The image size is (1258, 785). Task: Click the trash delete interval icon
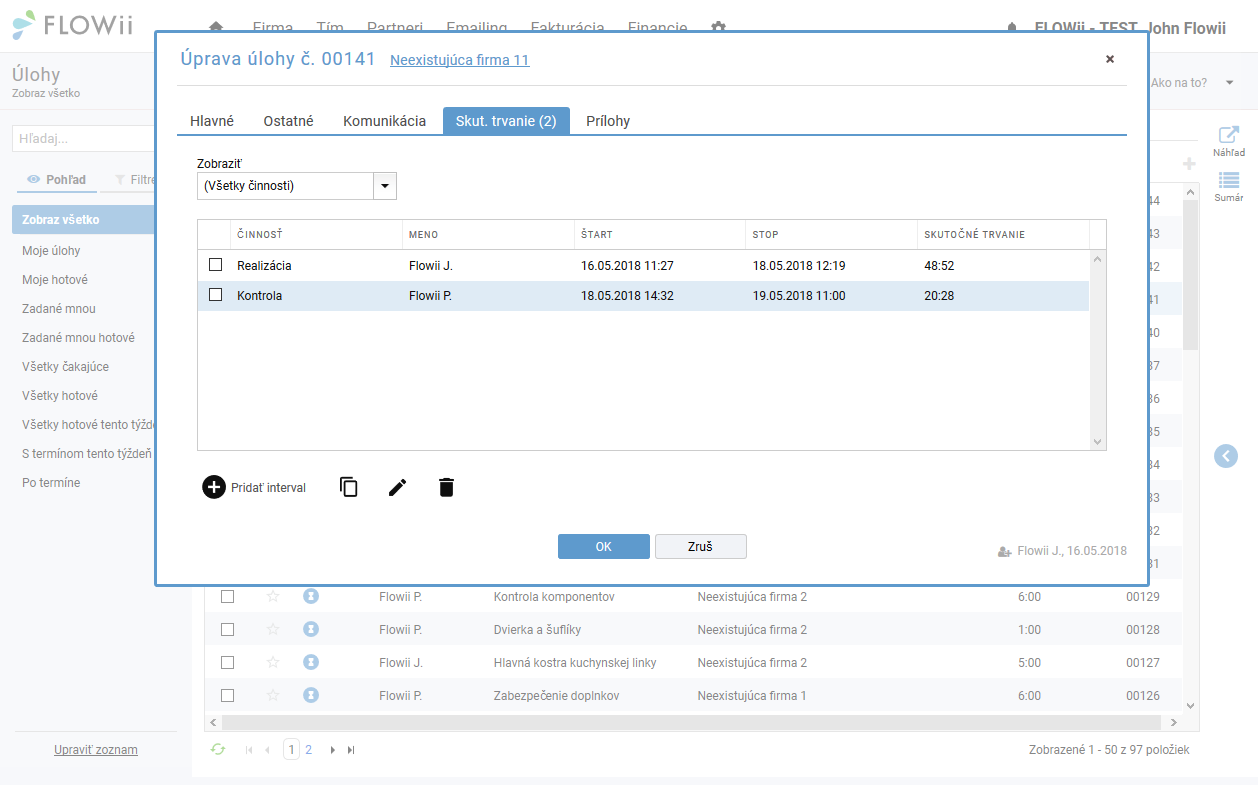(447, 487)
